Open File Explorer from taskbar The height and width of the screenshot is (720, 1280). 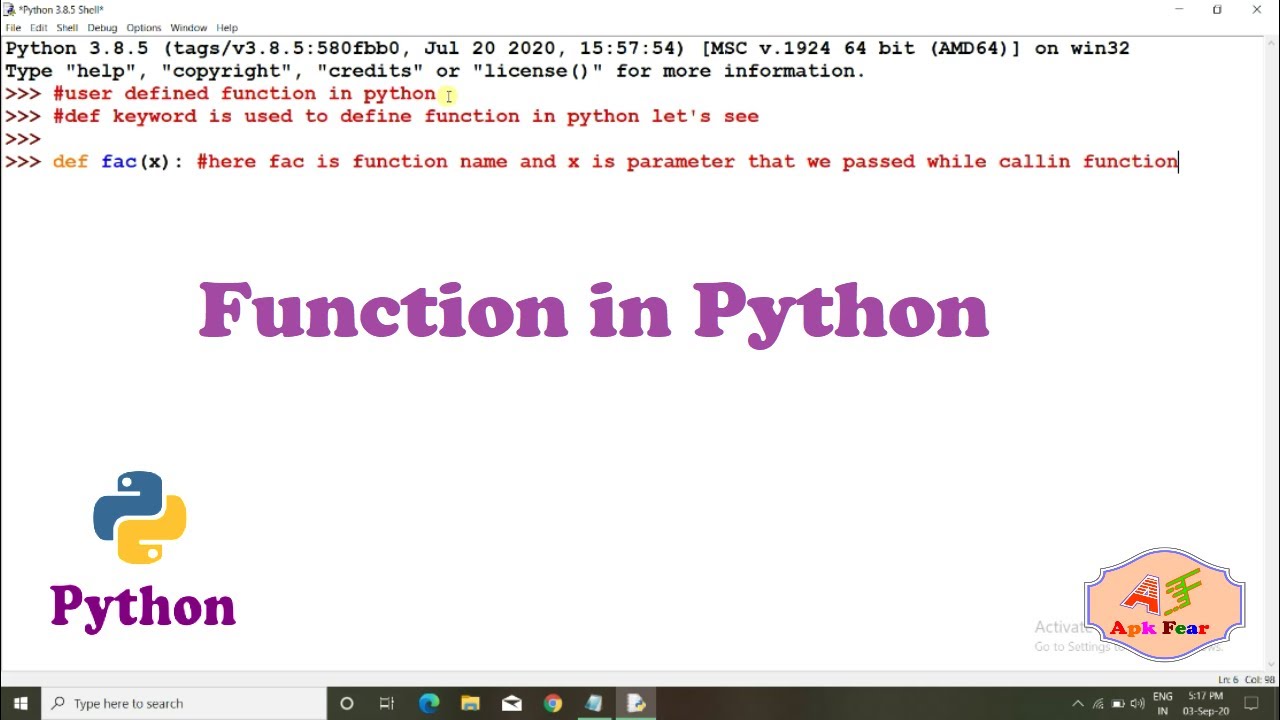(x=470, y=703)
